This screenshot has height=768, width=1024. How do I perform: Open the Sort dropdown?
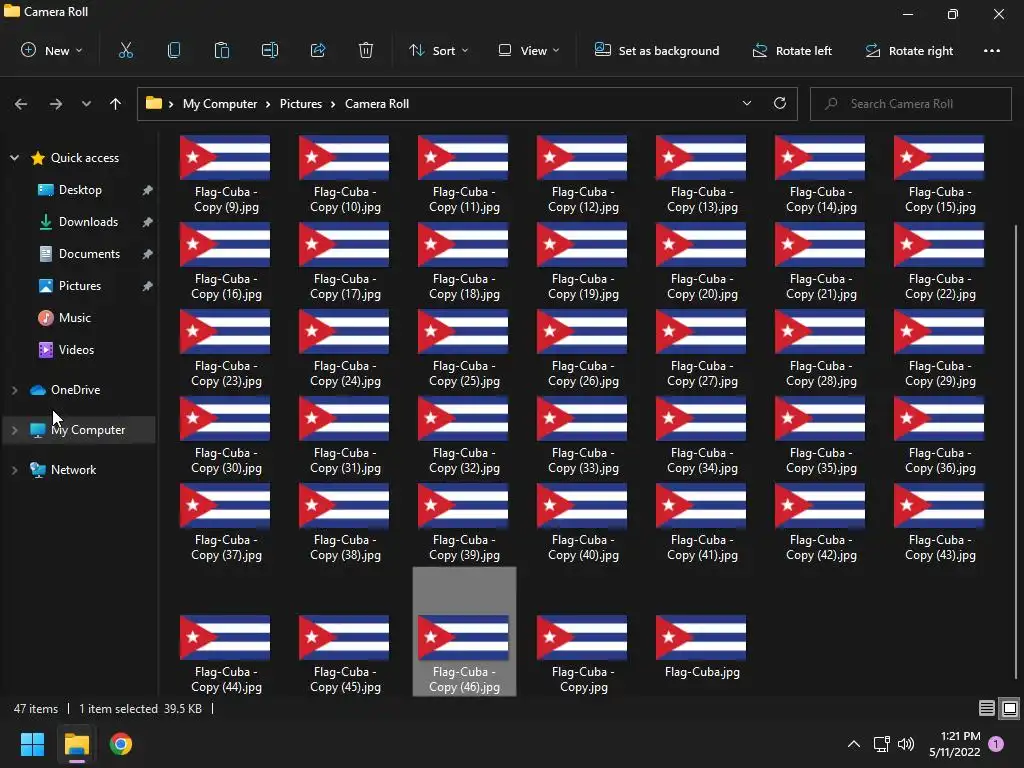(x=438, y=50)
